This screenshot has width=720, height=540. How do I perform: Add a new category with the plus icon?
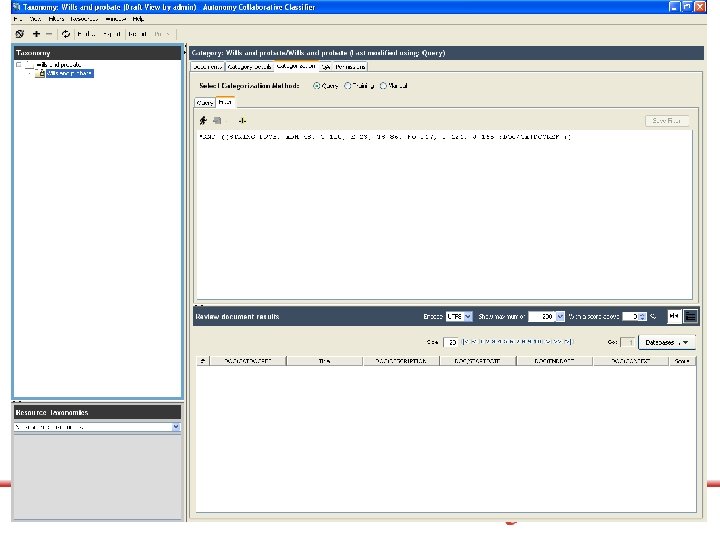pos(36,34)
